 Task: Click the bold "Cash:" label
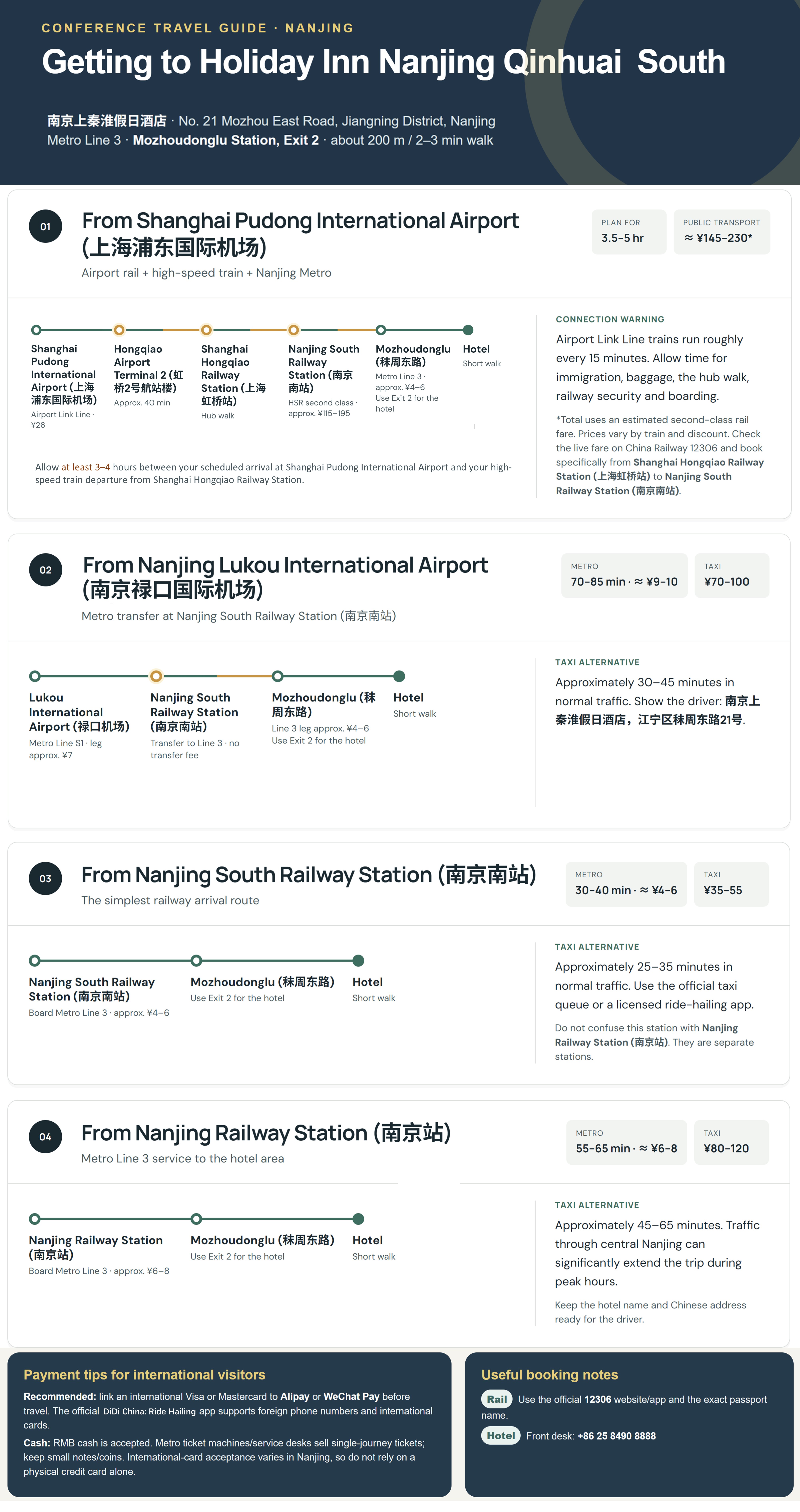(37, 1443)
